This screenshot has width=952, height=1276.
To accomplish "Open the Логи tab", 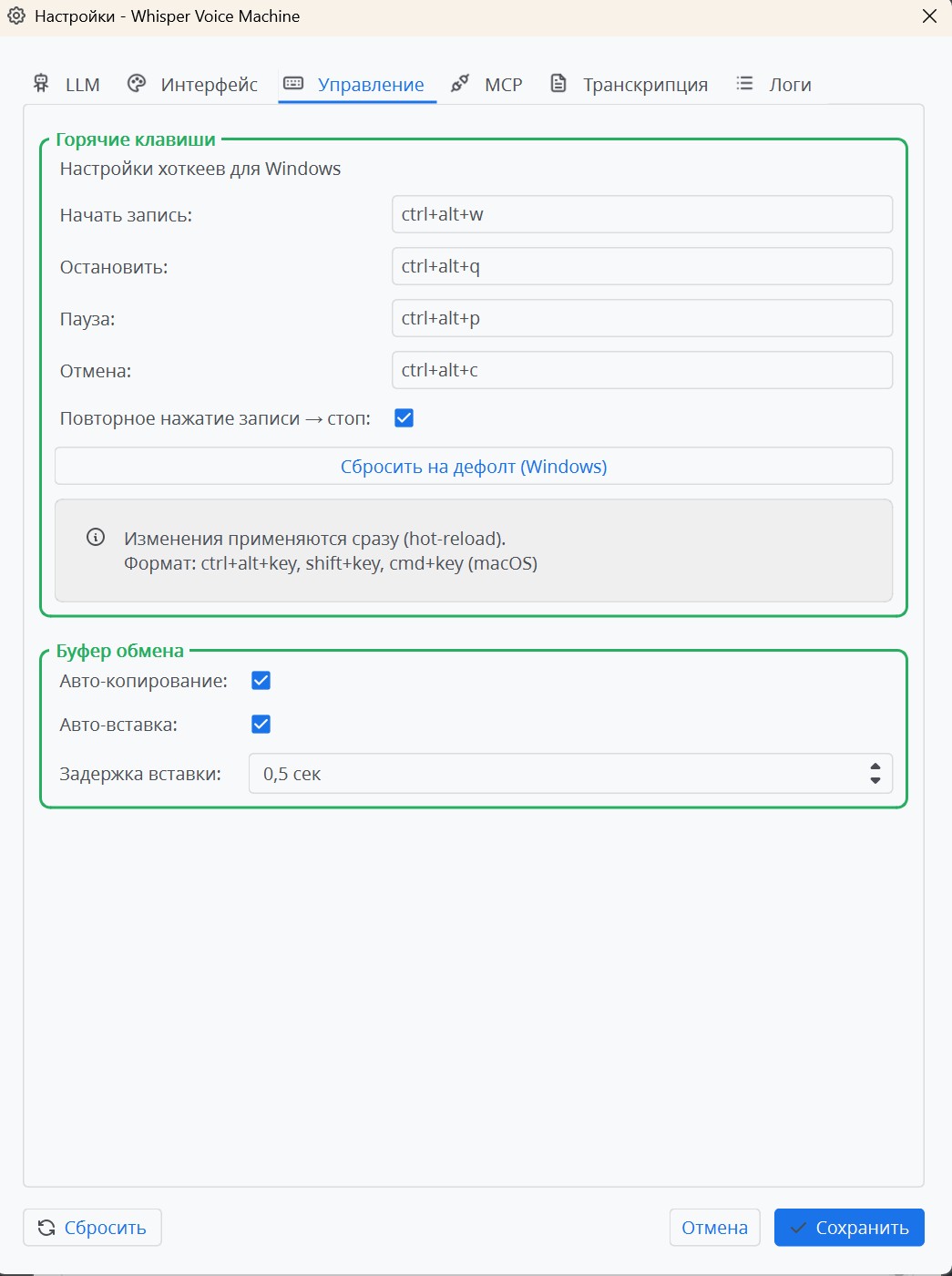I will 789,85.
